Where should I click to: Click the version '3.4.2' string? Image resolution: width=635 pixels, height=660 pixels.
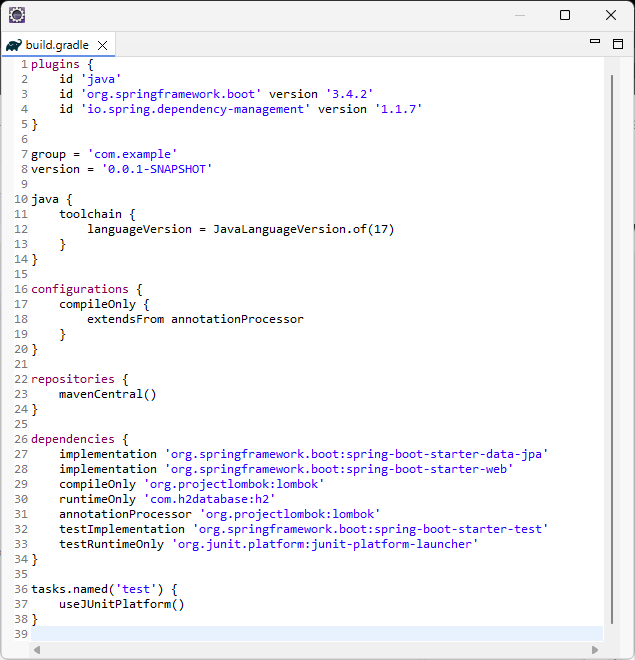click(x=349, y=94)
